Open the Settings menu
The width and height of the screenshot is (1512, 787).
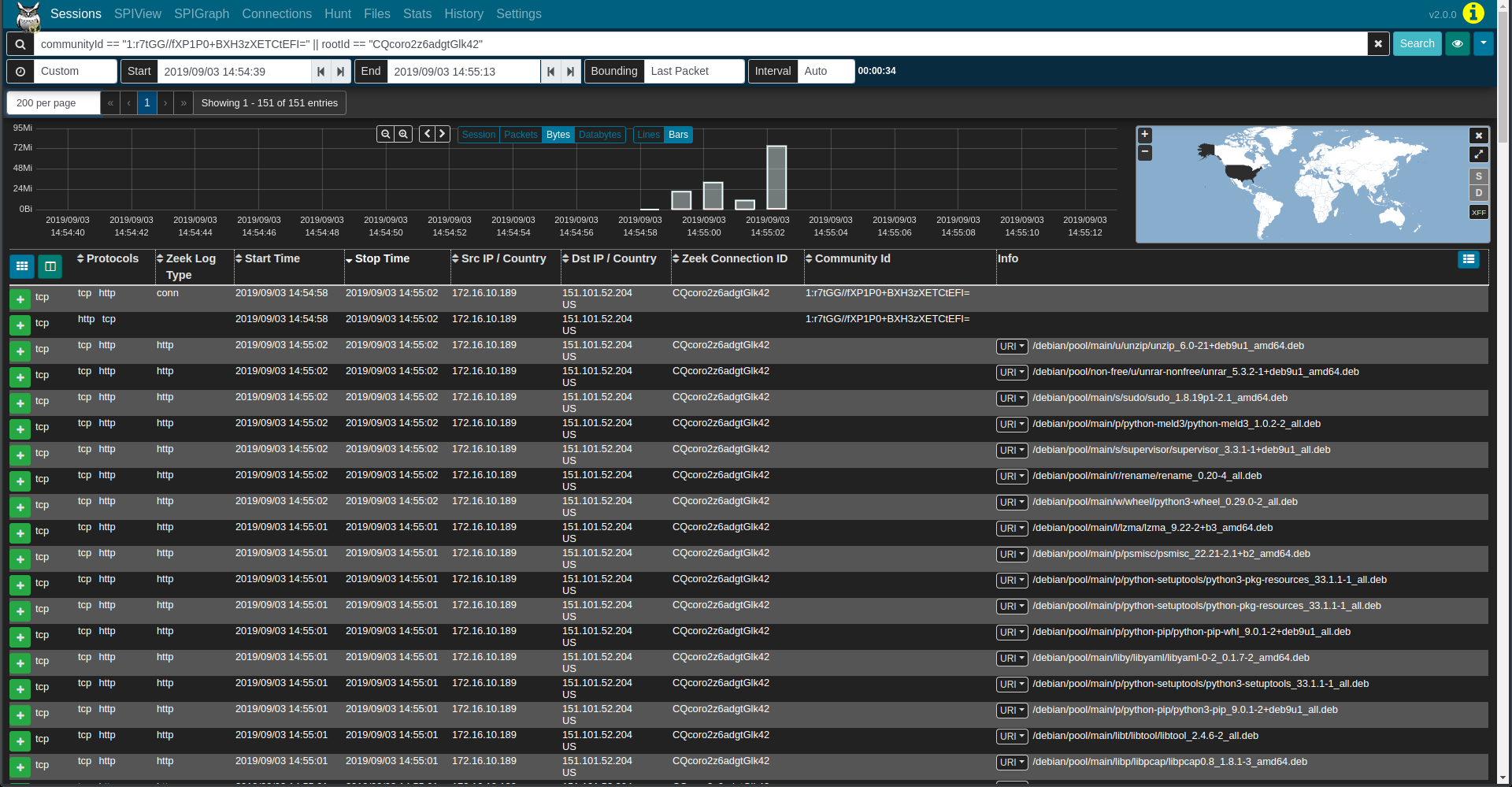pyautogui.click(x=518, y=13)
